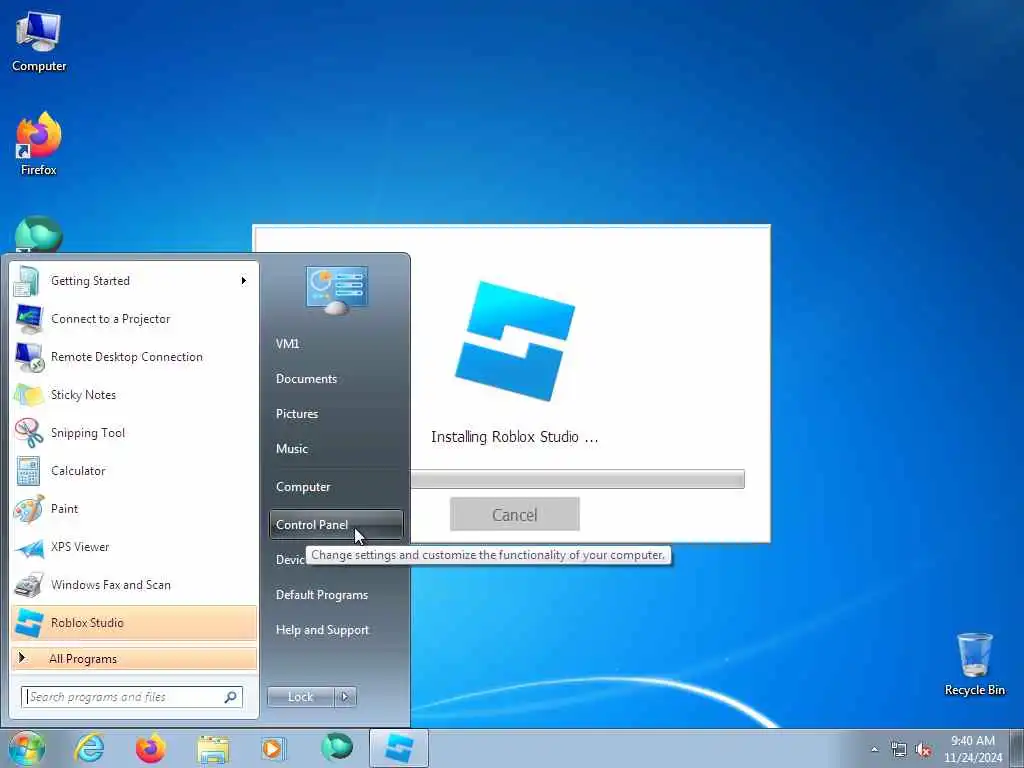
Task: Open Sticky Notes
Action: pos(134,394)
